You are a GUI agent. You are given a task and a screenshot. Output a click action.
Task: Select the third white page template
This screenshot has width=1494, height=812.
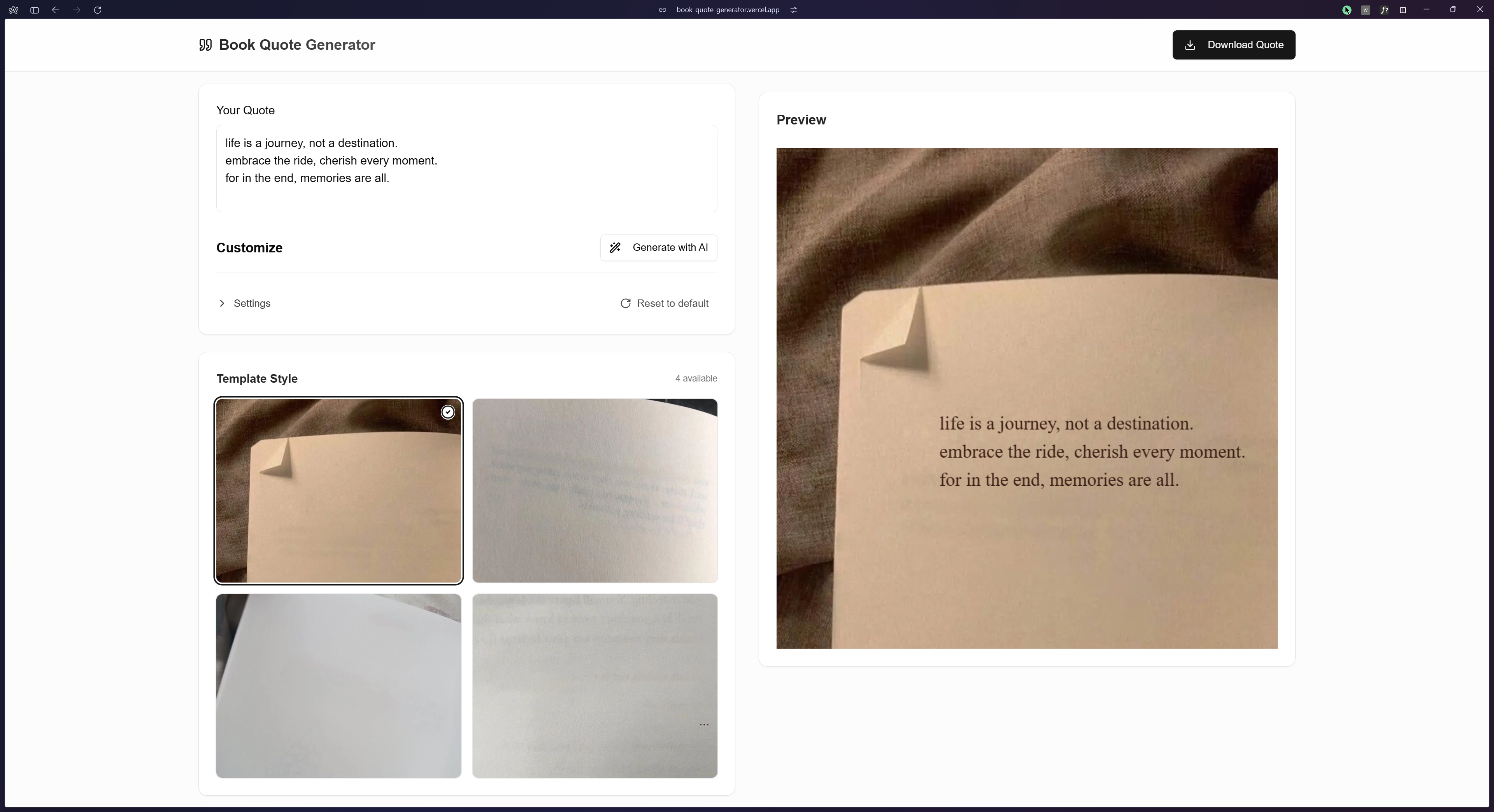pyautogui.click(x=339, y=685)
